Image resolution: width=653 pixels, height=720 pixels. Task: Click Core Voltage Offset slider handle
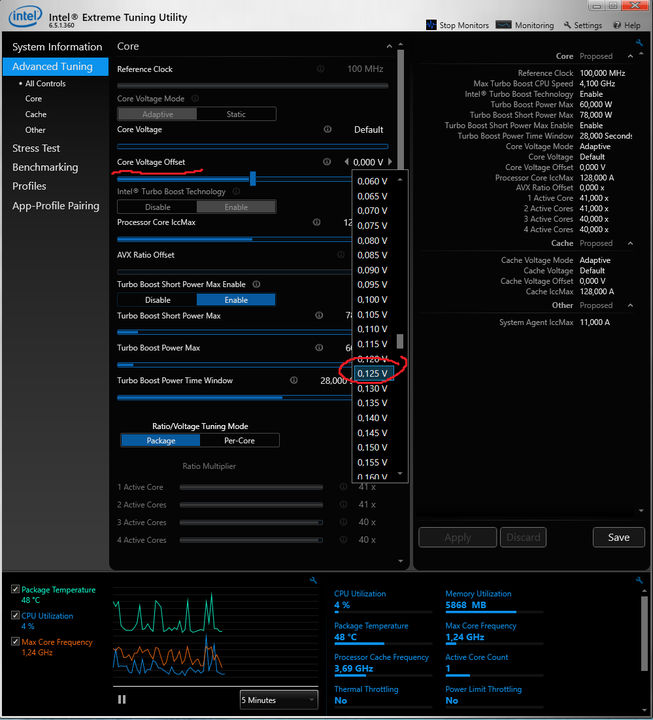coord(253,179)
